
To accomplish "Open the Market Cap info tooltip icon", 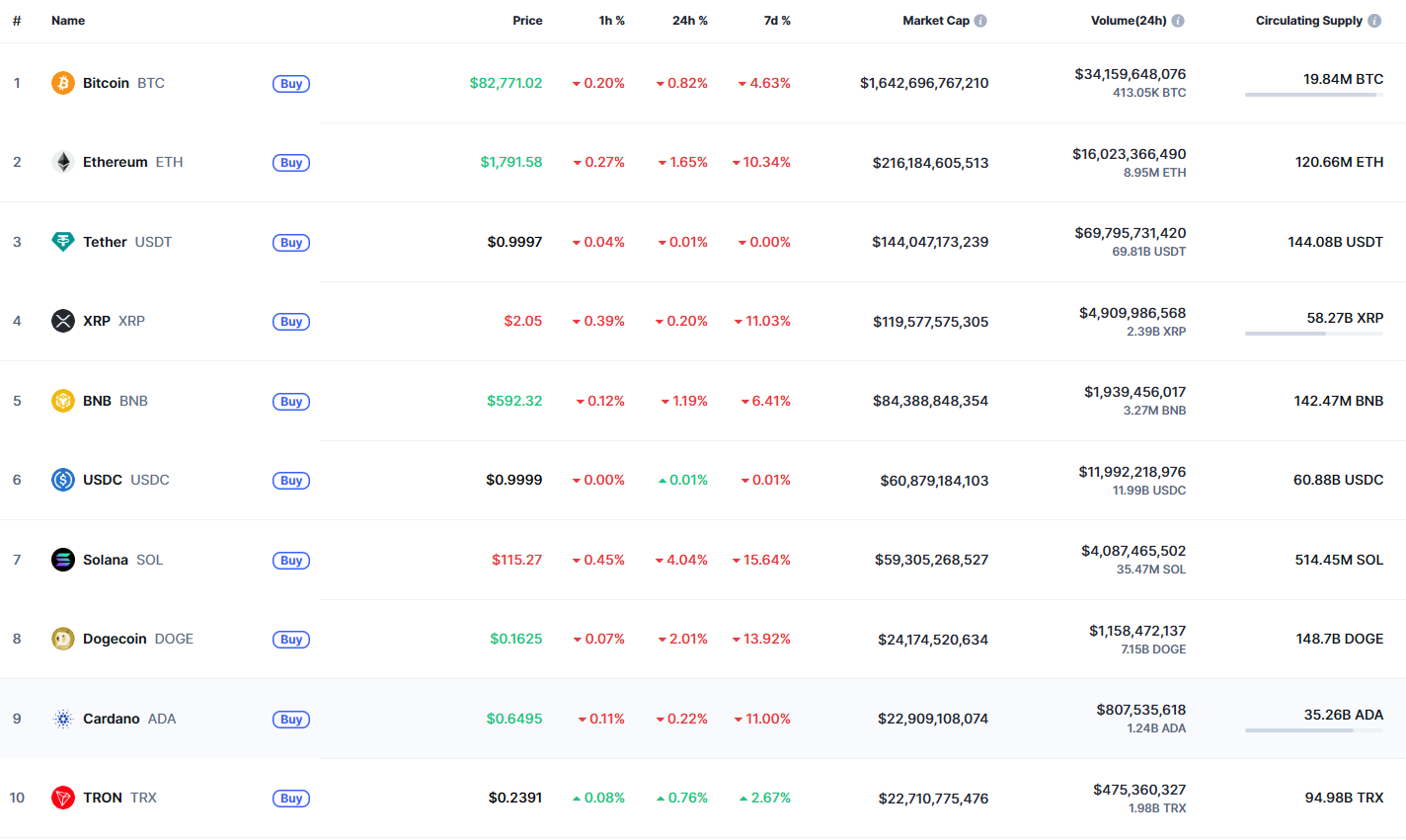I will [980, 21].
